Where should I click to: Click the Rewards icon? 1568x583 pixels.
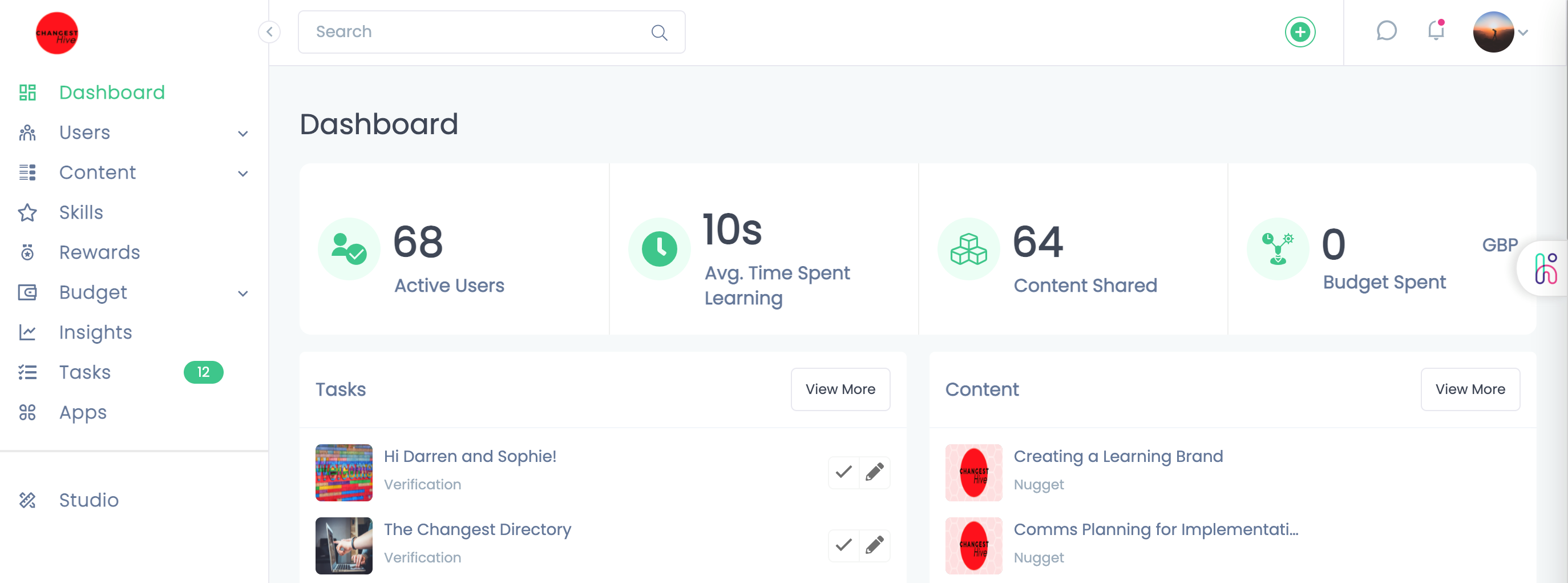click(x=27, y=252)
